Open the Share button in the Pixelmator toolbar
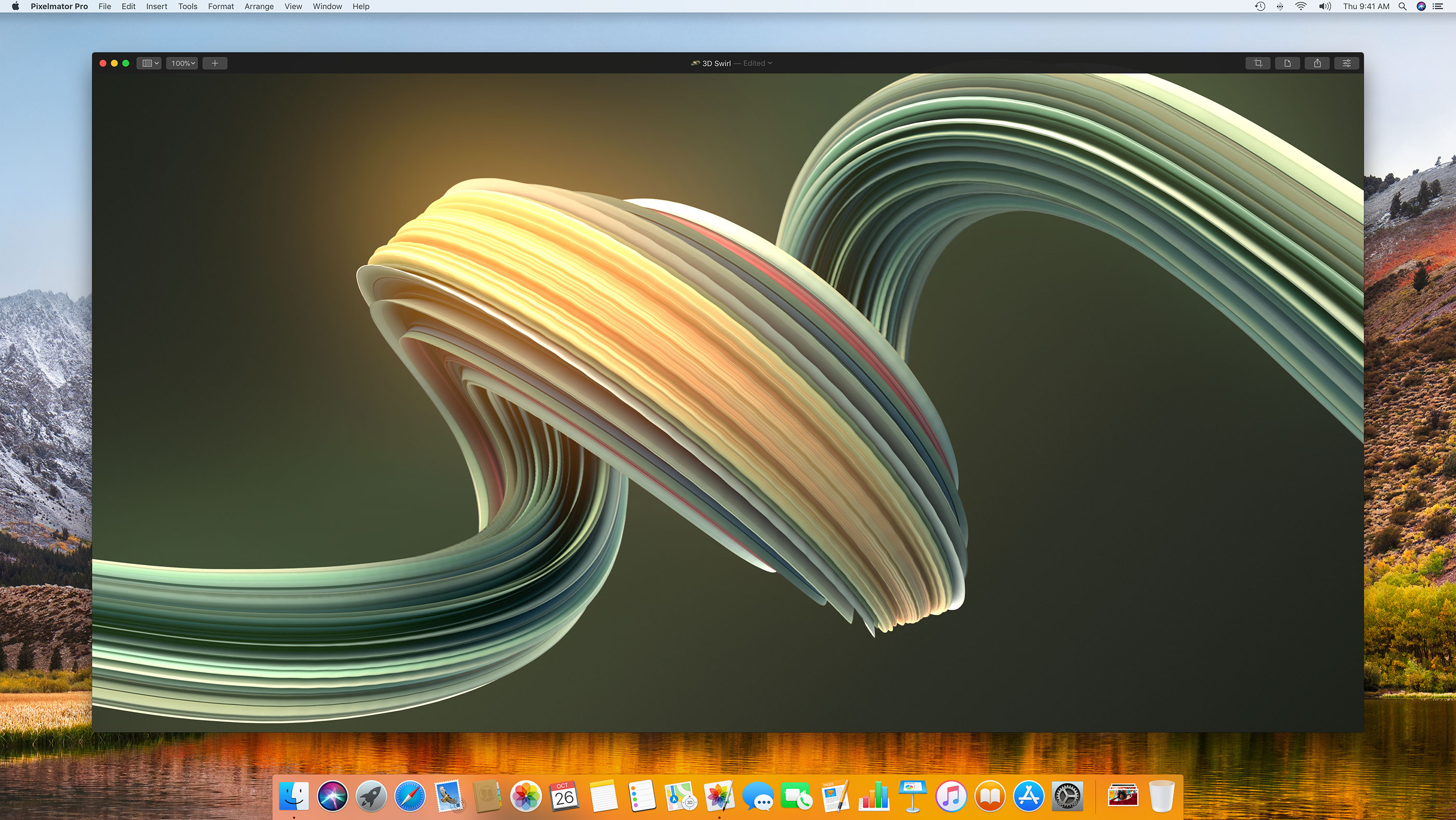 1317,63
